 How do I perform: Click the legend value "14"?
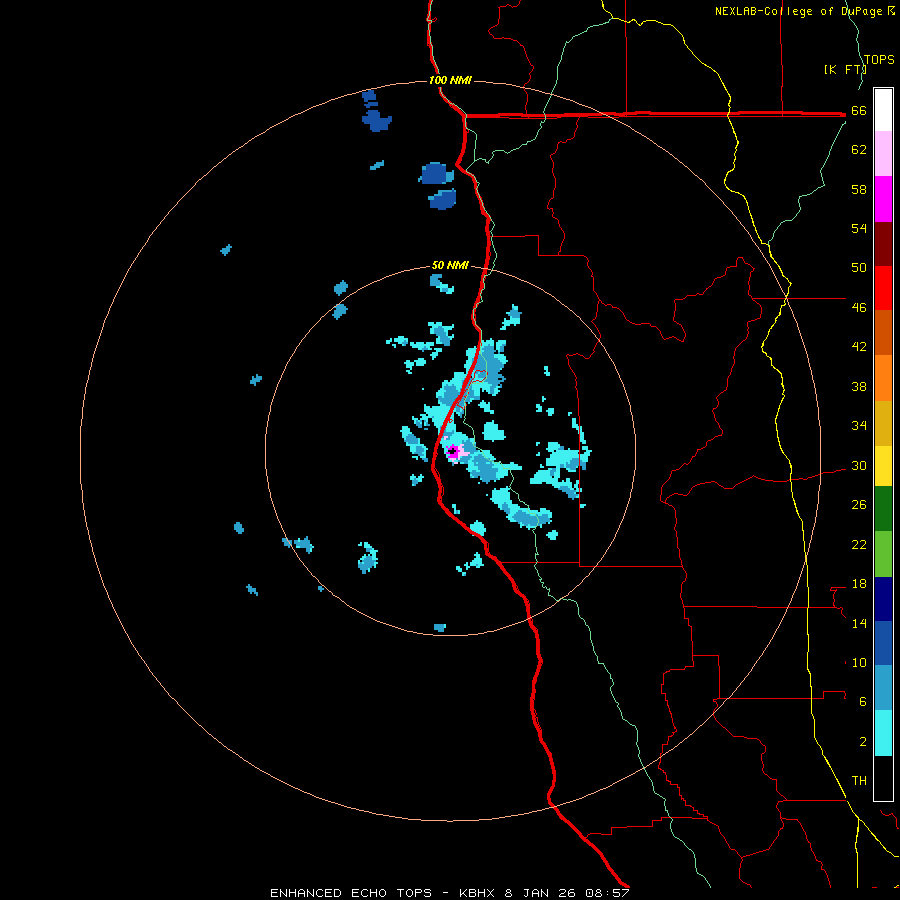[859, 623]
